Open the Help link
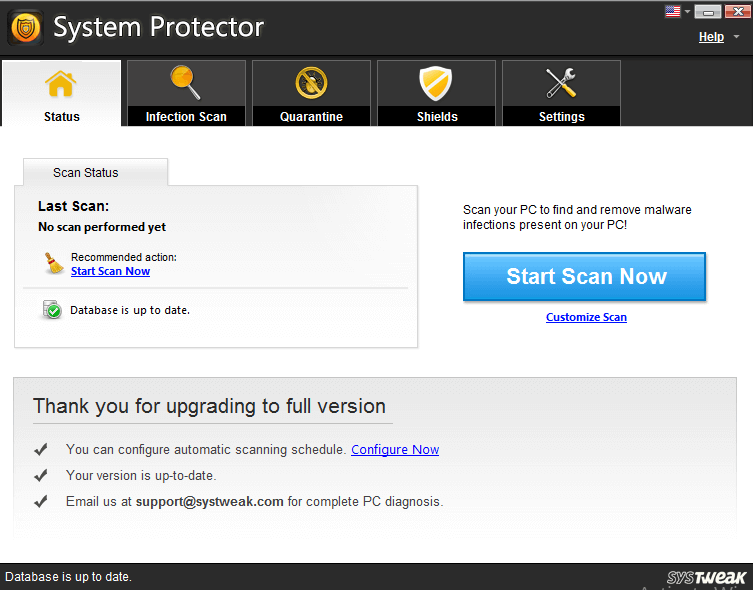753x590 pixels. (711, 37)
